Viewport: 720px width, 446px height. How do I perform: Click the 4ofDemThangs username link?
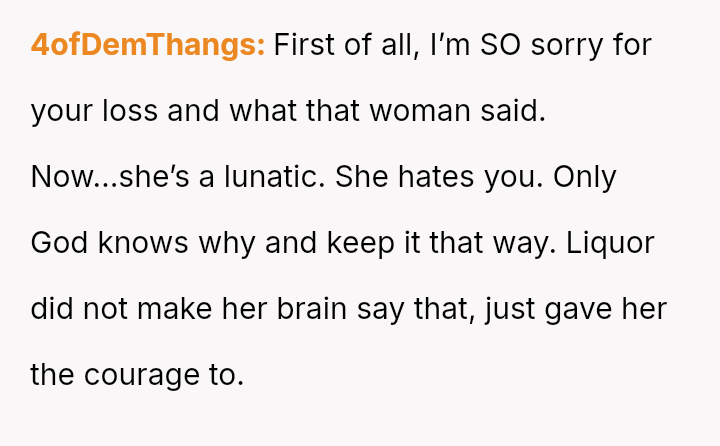(148, 45)
